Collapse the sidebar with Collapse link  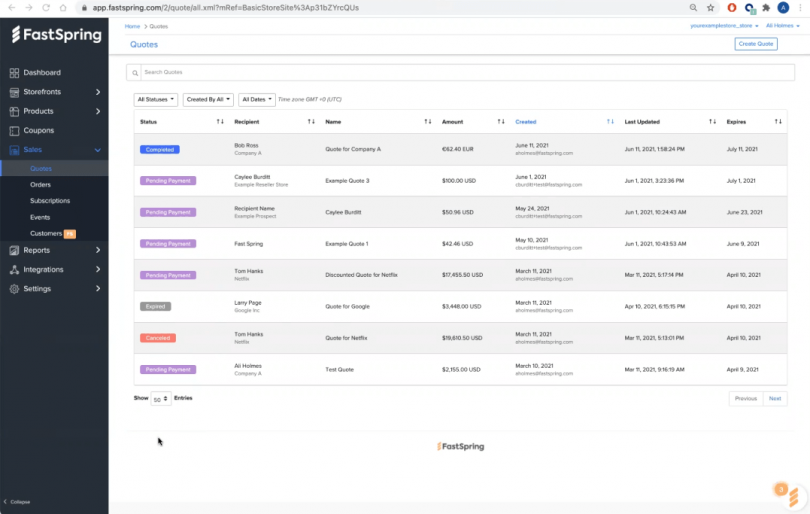click(17, 502)
